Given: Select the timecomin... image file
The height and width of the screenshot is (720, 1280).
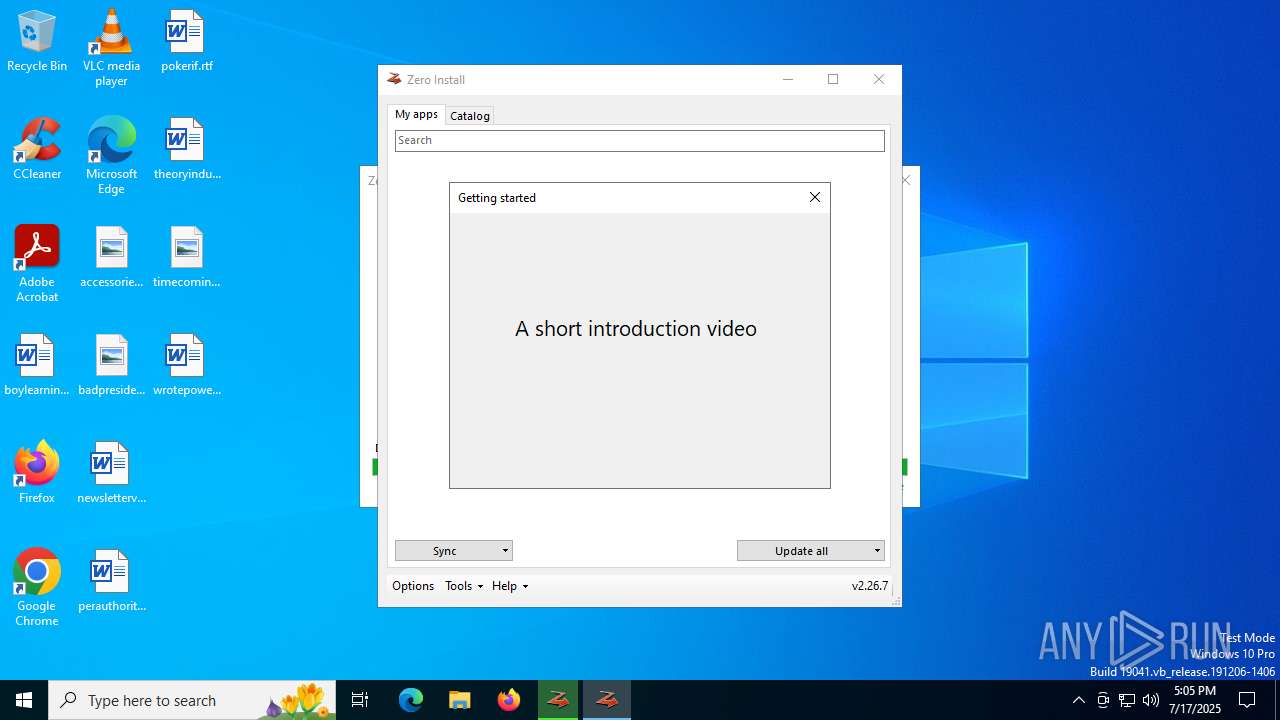Looking at the screenshot, I should click(x=187, y=258).
